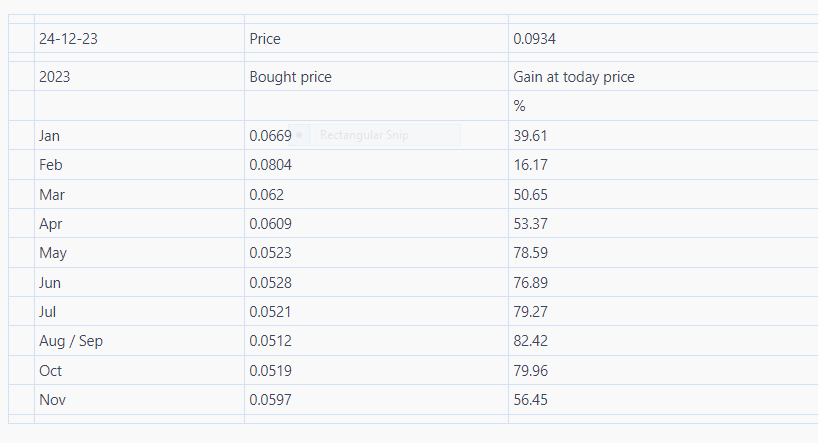Click the Aug / Sep row label
The image size is (818, 443).
click(71, 341)
